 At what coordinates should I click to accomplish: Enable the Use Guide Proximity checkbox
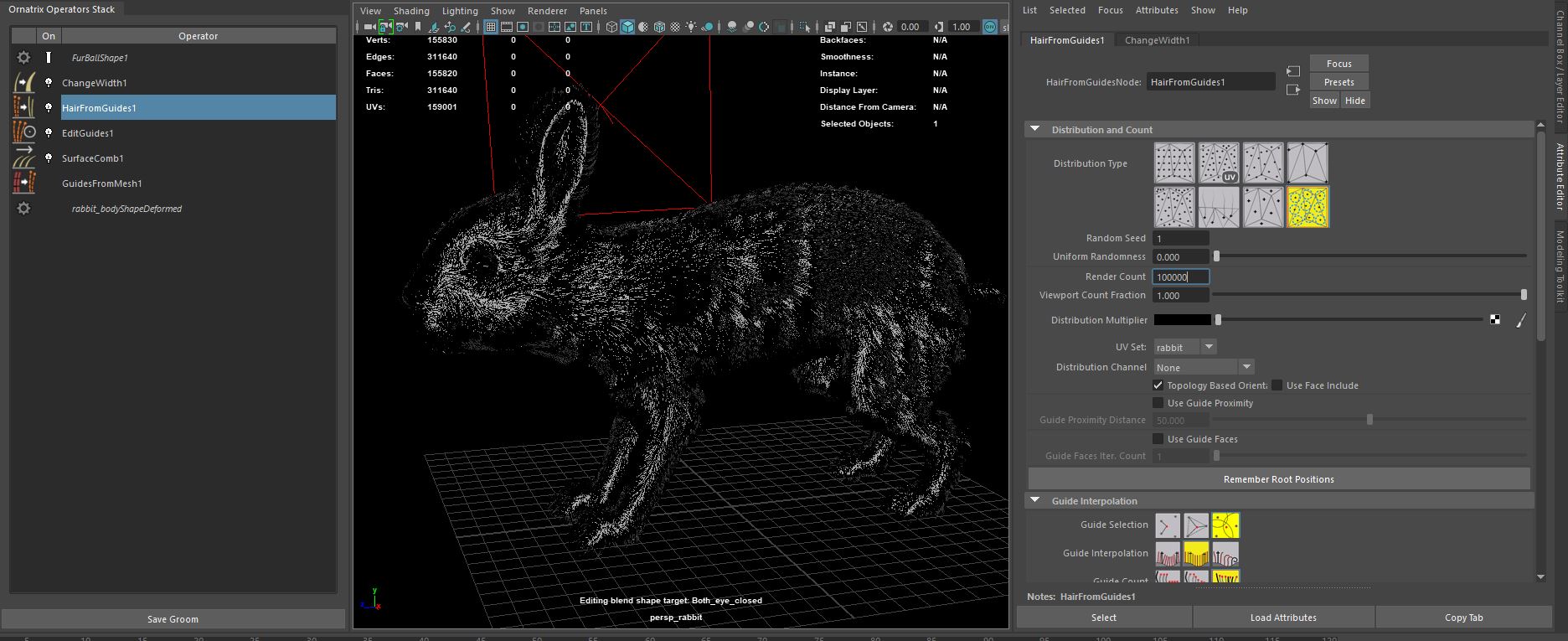click(x=1158, y=403)
